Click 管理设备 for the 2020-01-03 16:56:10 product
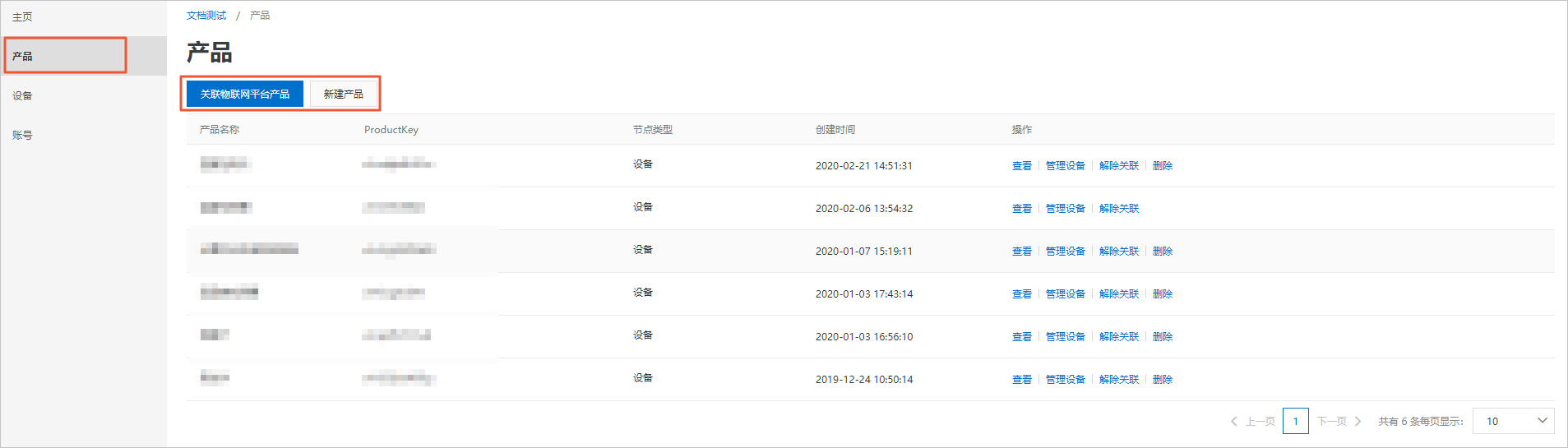 click(x=1066, y=337)
